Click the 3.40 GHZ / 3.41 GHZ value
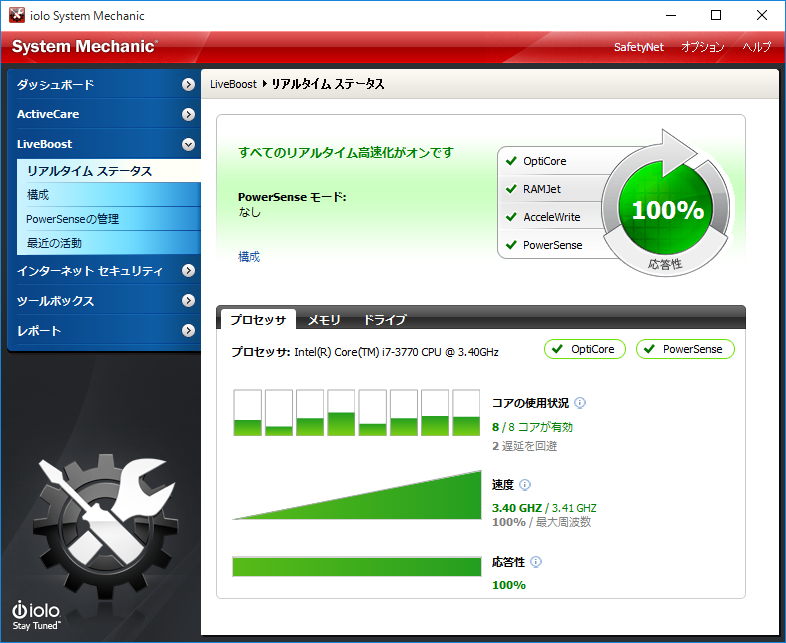 (x=544, y=508)
